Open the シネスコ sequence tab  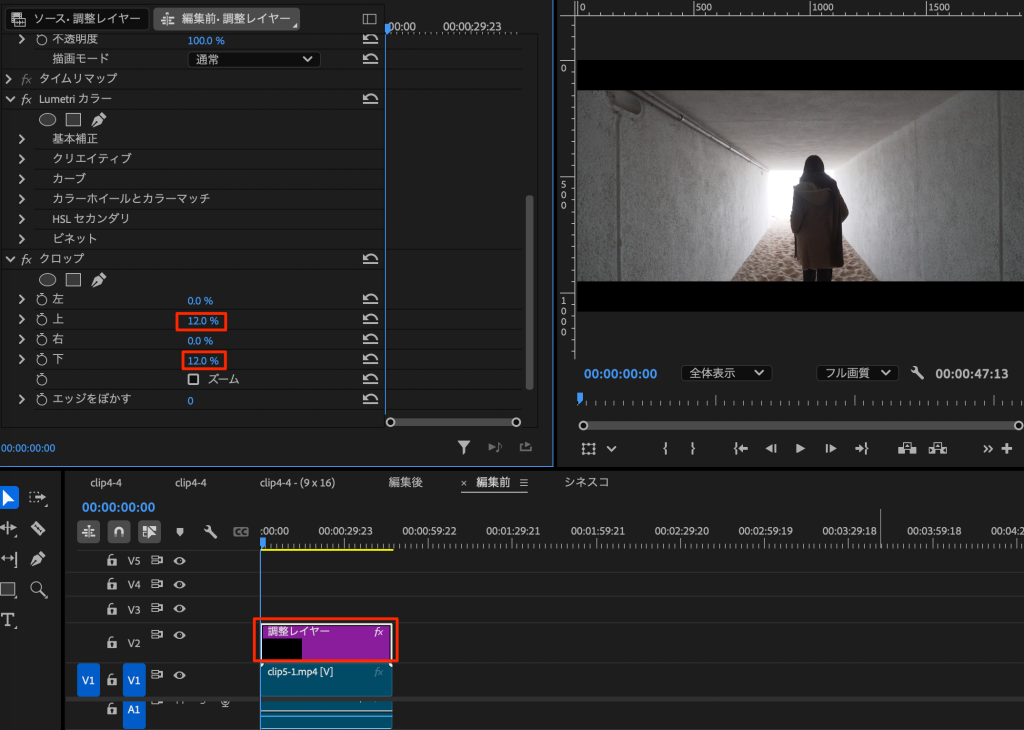click(586, 482)
